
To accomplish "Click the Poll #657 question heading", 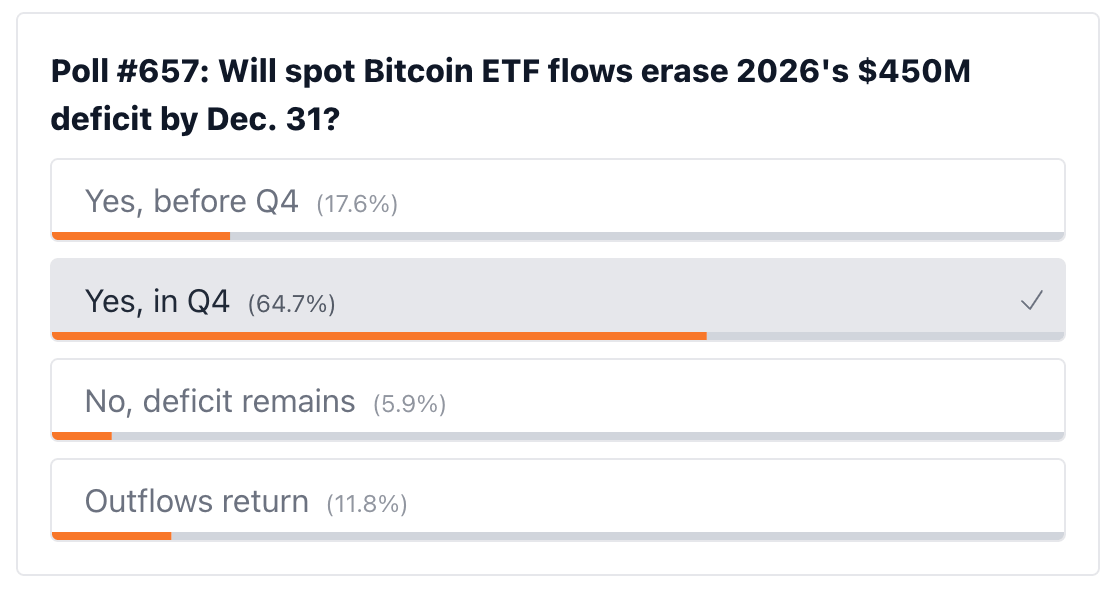I will [511, 95].
